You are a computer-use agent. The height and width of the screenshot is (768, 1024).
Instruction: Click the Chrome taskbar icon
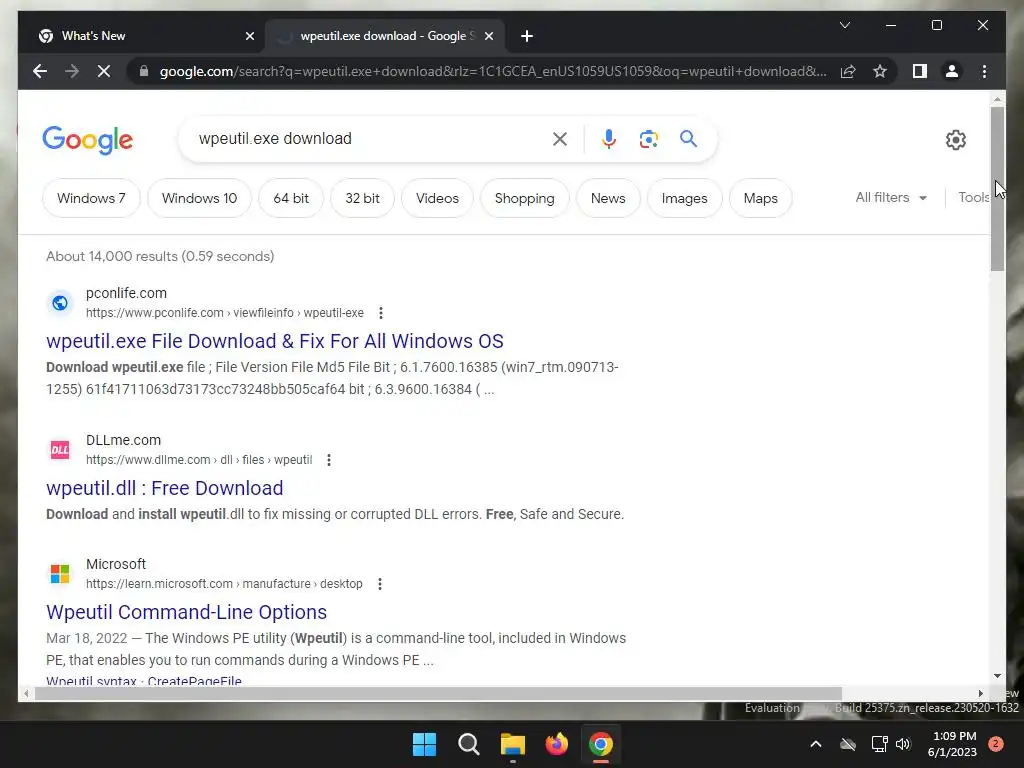click(601, 744)
